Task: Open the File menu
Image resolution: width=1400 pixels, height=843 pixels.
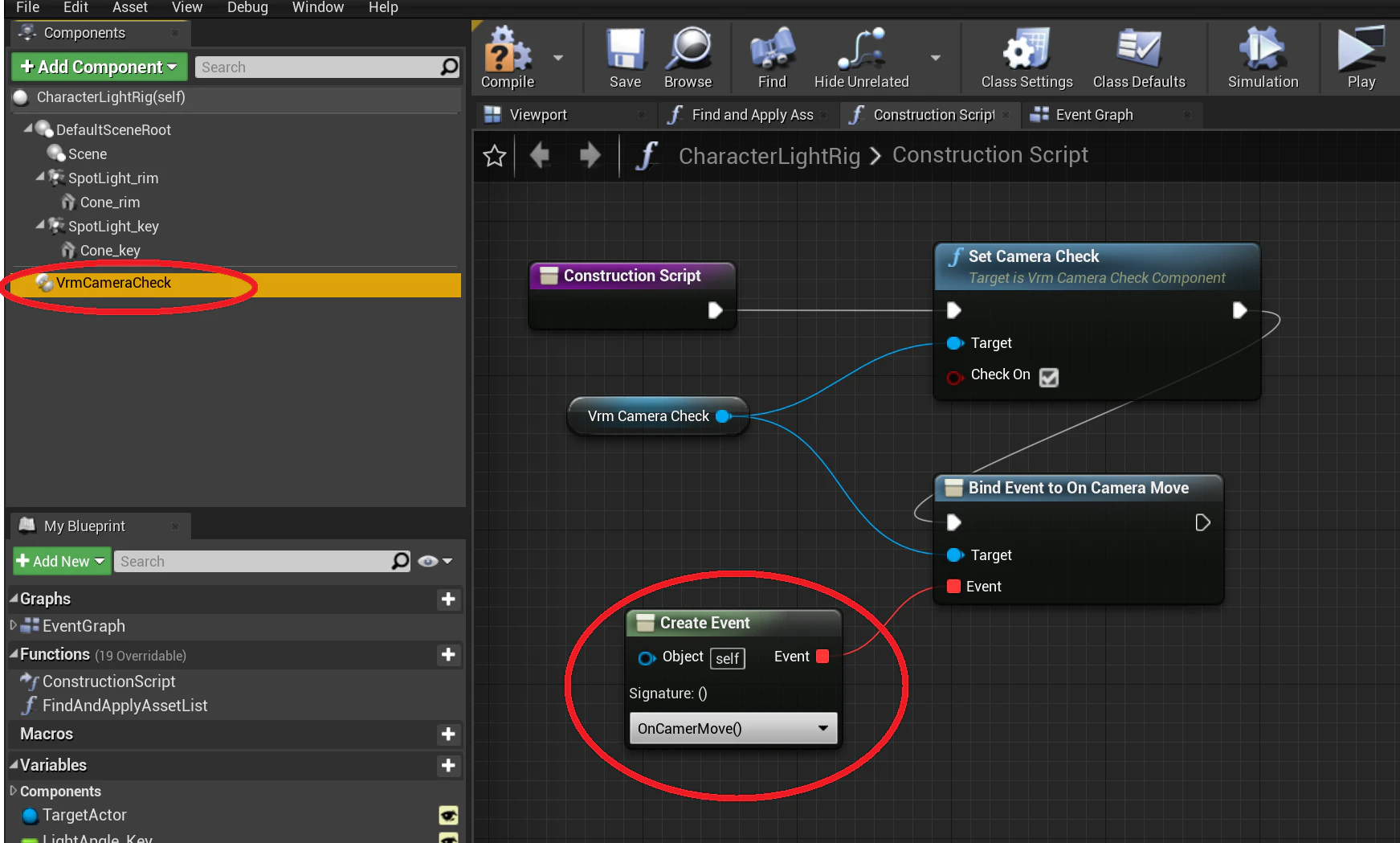Action: click(x=27, y=7)
